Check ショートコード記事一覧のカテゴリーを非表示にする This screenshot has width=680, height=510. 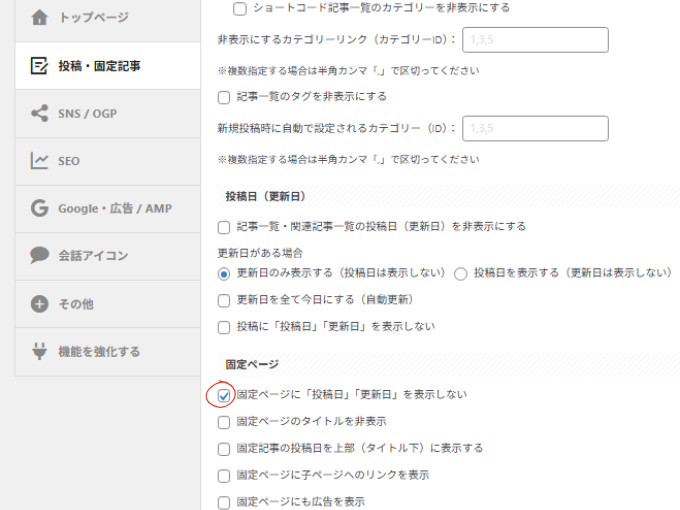click(x=240, y=9)
